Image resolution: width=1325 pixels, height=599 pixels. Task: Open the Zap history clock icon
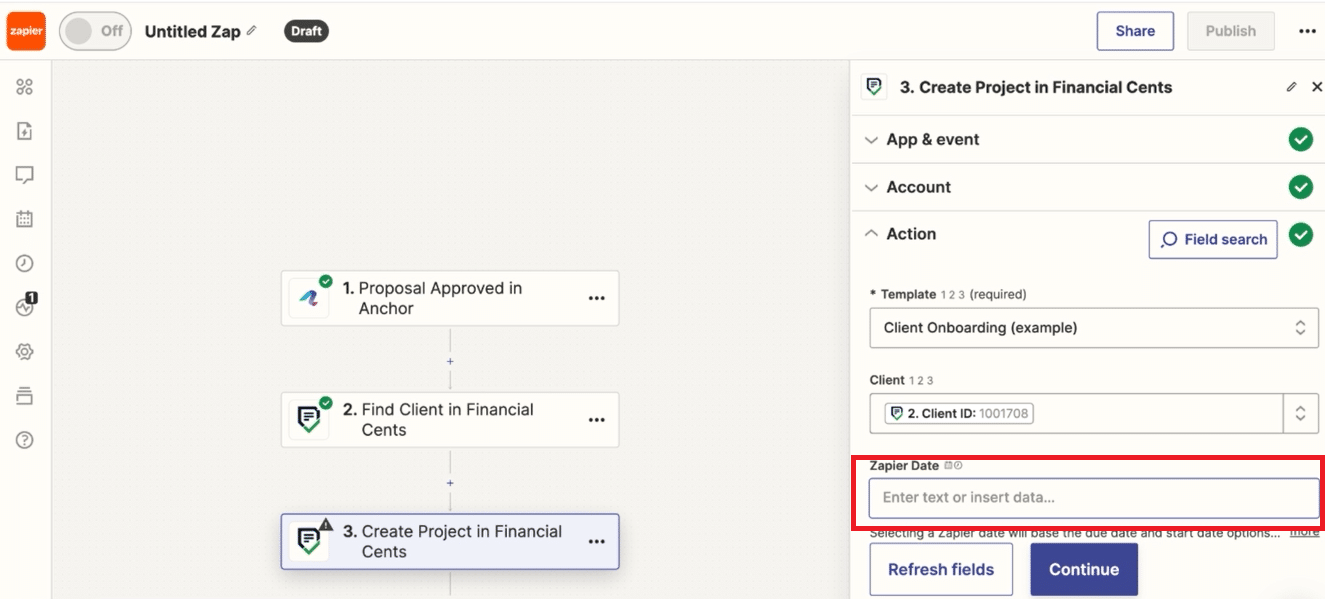(25, 264)
